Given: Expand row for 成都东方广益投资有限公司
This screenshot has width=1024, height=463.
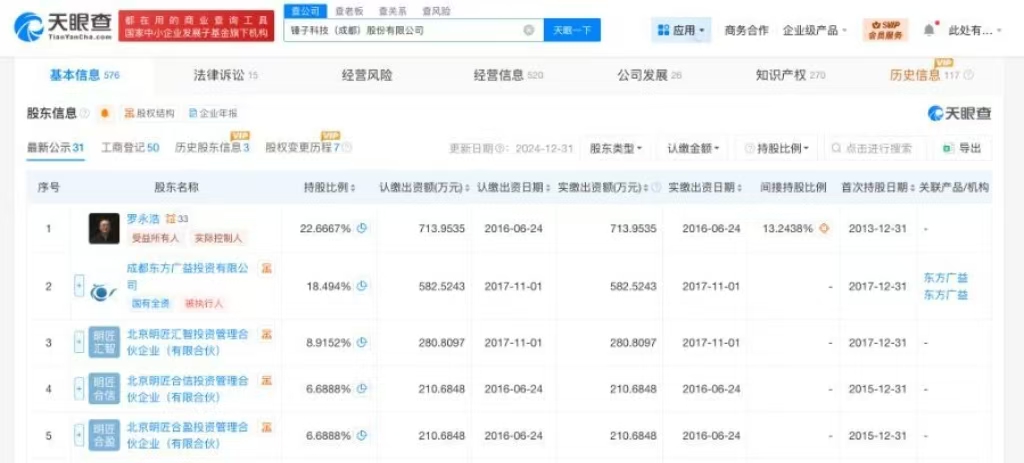Looking at the screenshot, I should click(79, 287).
